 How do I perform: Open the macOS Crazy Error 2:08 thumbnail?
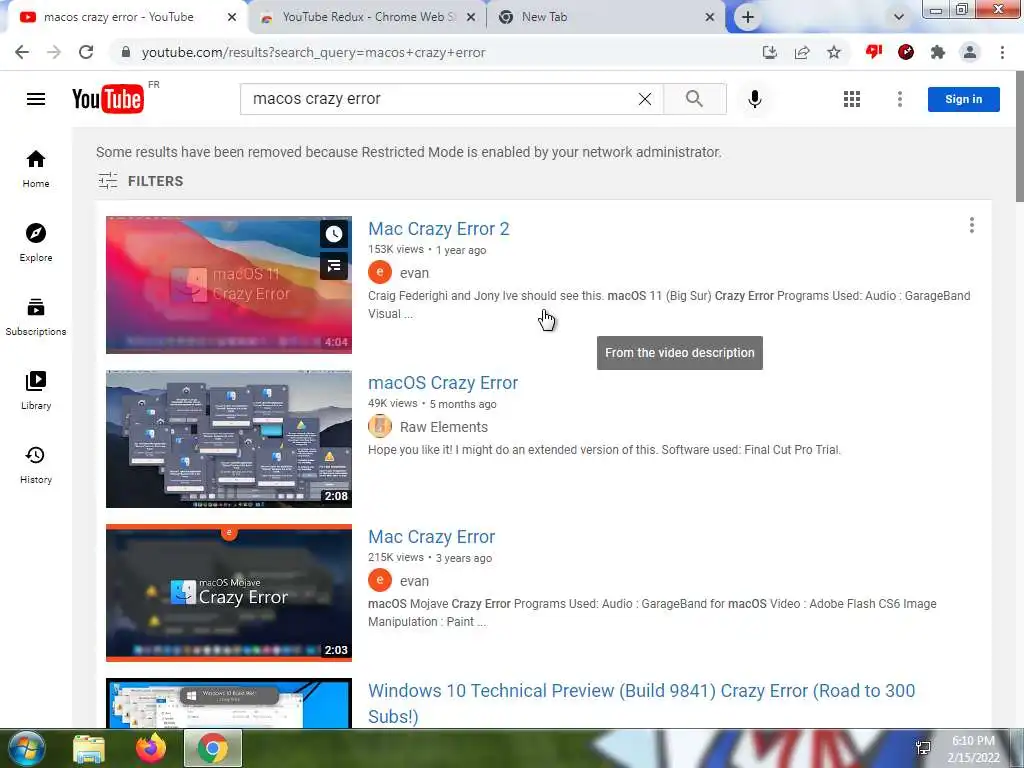point(229,439)
